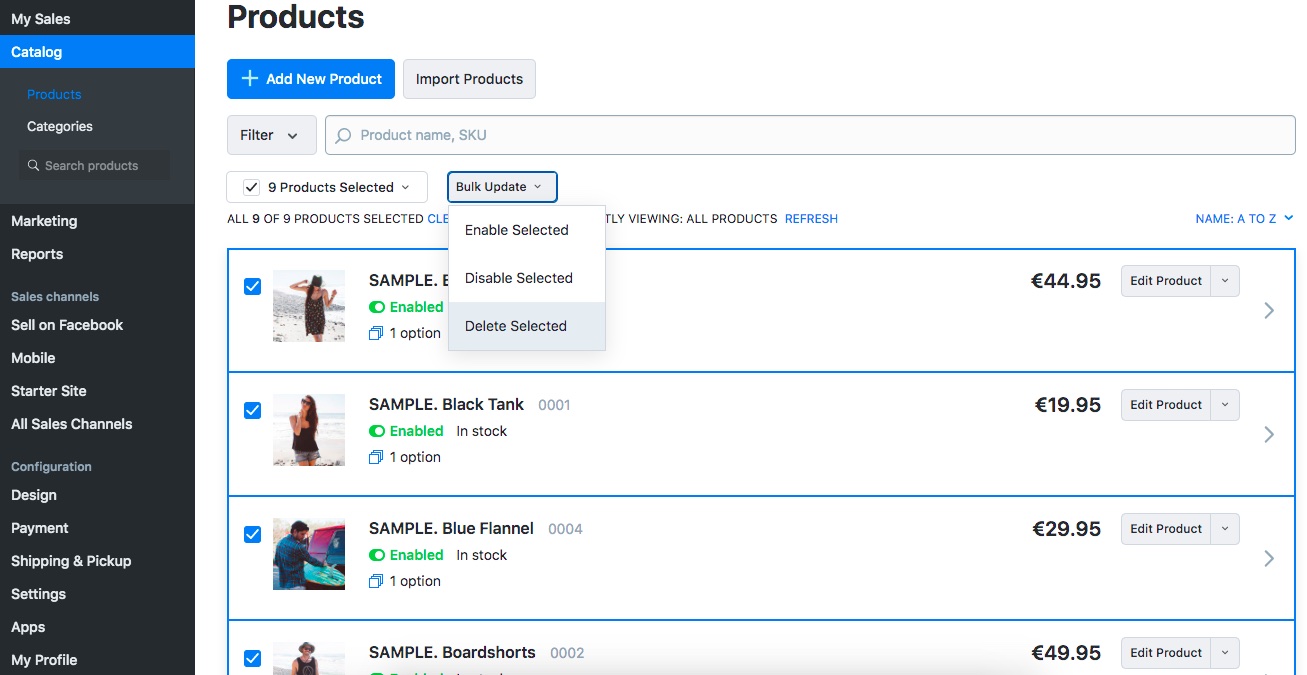The height and width of the screenshot is (675, 1307).
Task: Uncheck the SAMPLE. Blue Flannel checkbox
Action: [x=253, y=534]
